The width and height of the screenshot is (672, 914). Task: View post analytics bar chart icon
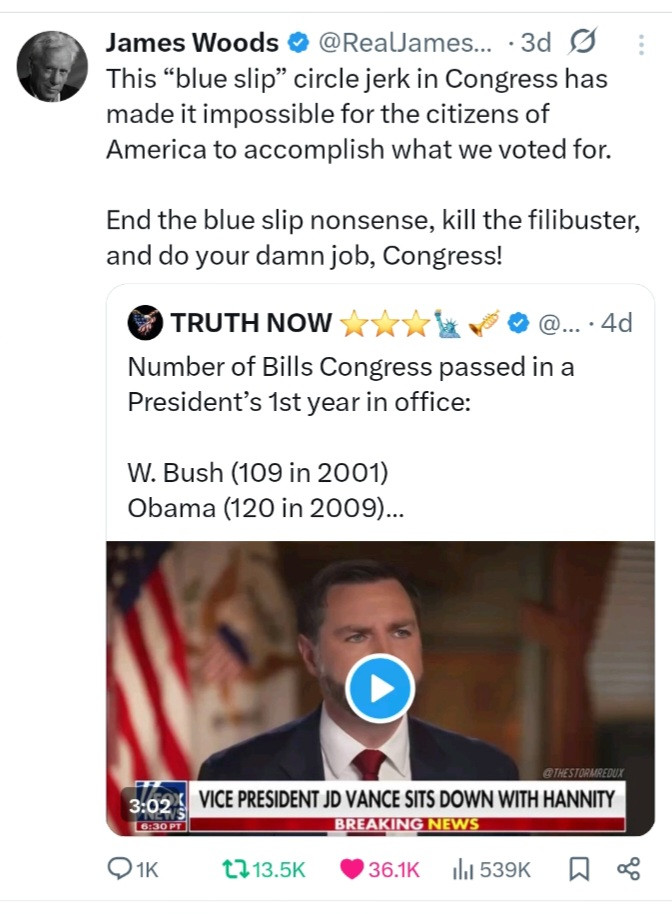(462, 869)
